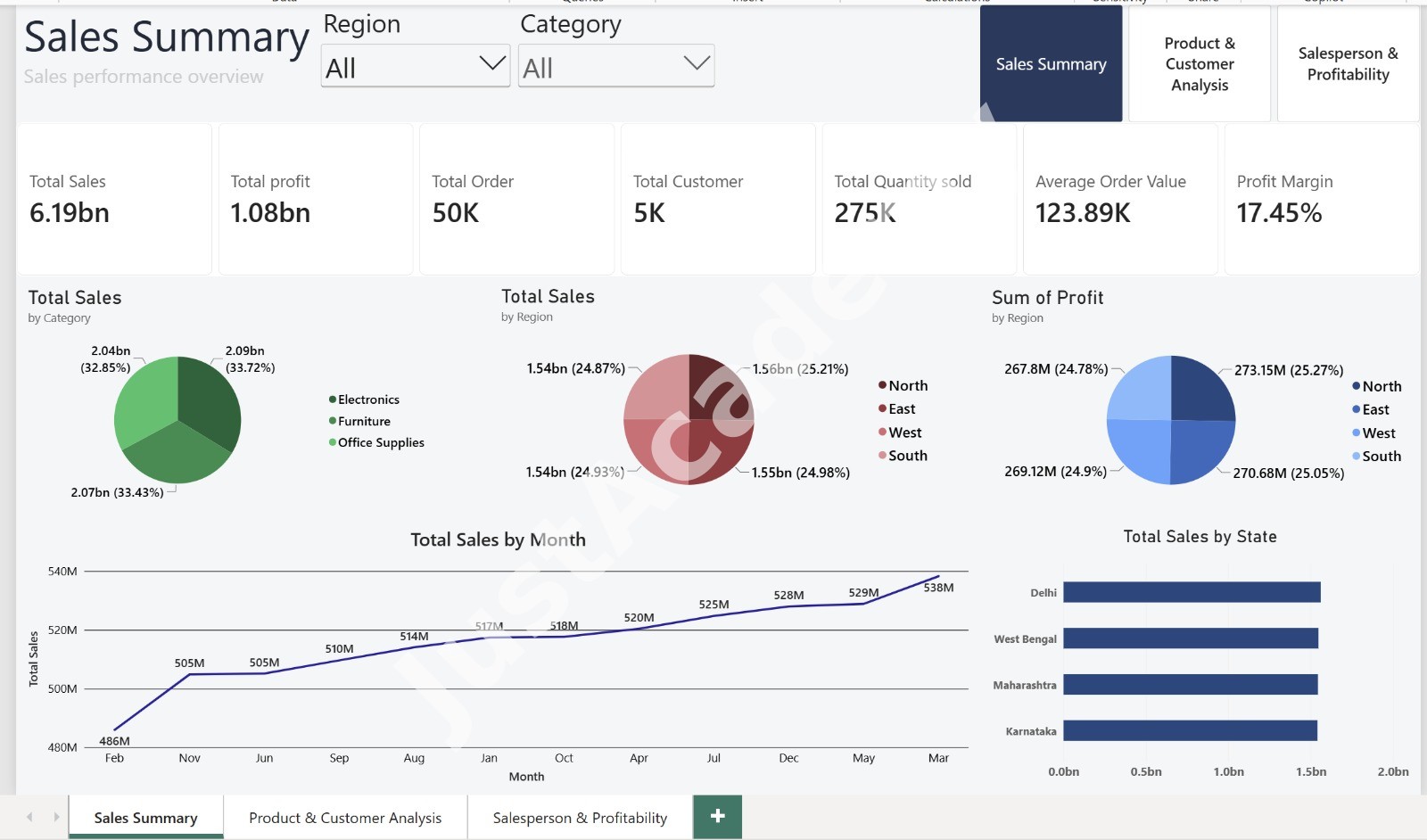Click the 269.12M (24.9%) profit label
This screenshot has width=1427, height=840.
point(1055,471)
